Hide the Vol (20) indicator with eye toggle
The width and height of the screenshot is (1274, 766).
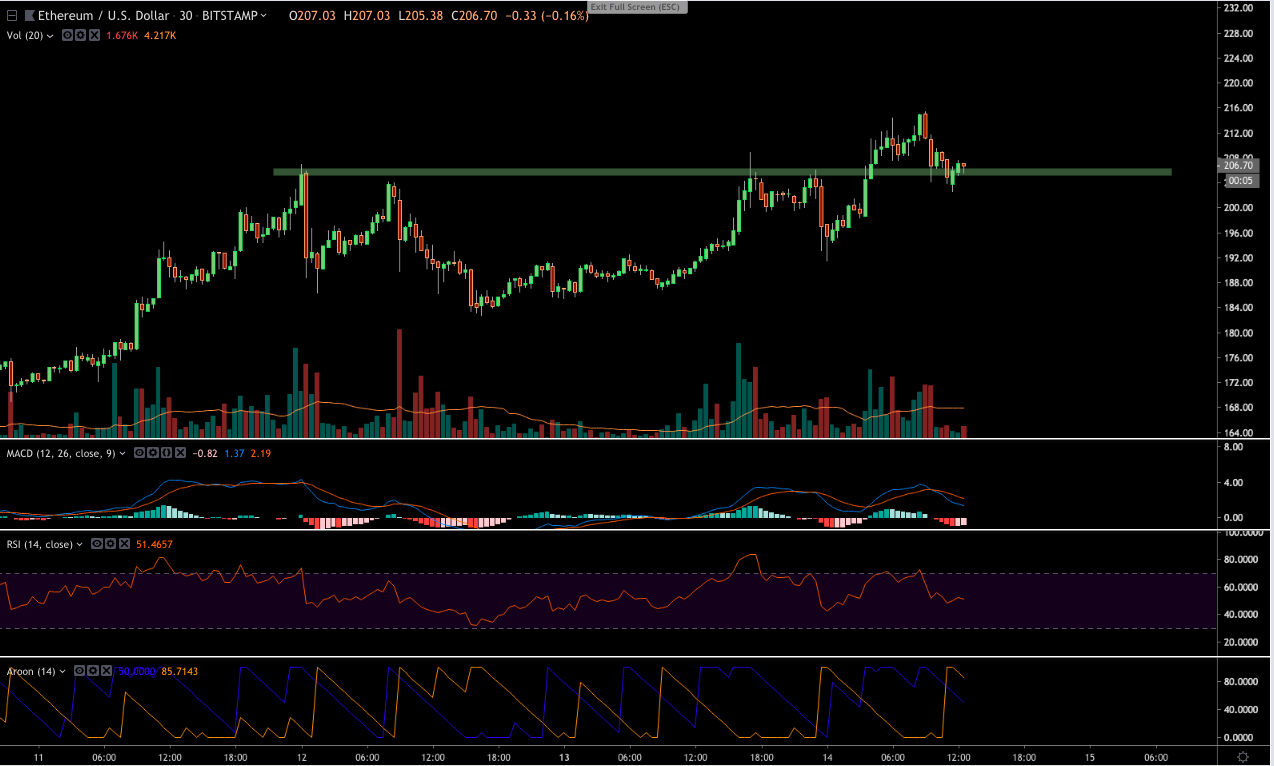pos(67,35)
